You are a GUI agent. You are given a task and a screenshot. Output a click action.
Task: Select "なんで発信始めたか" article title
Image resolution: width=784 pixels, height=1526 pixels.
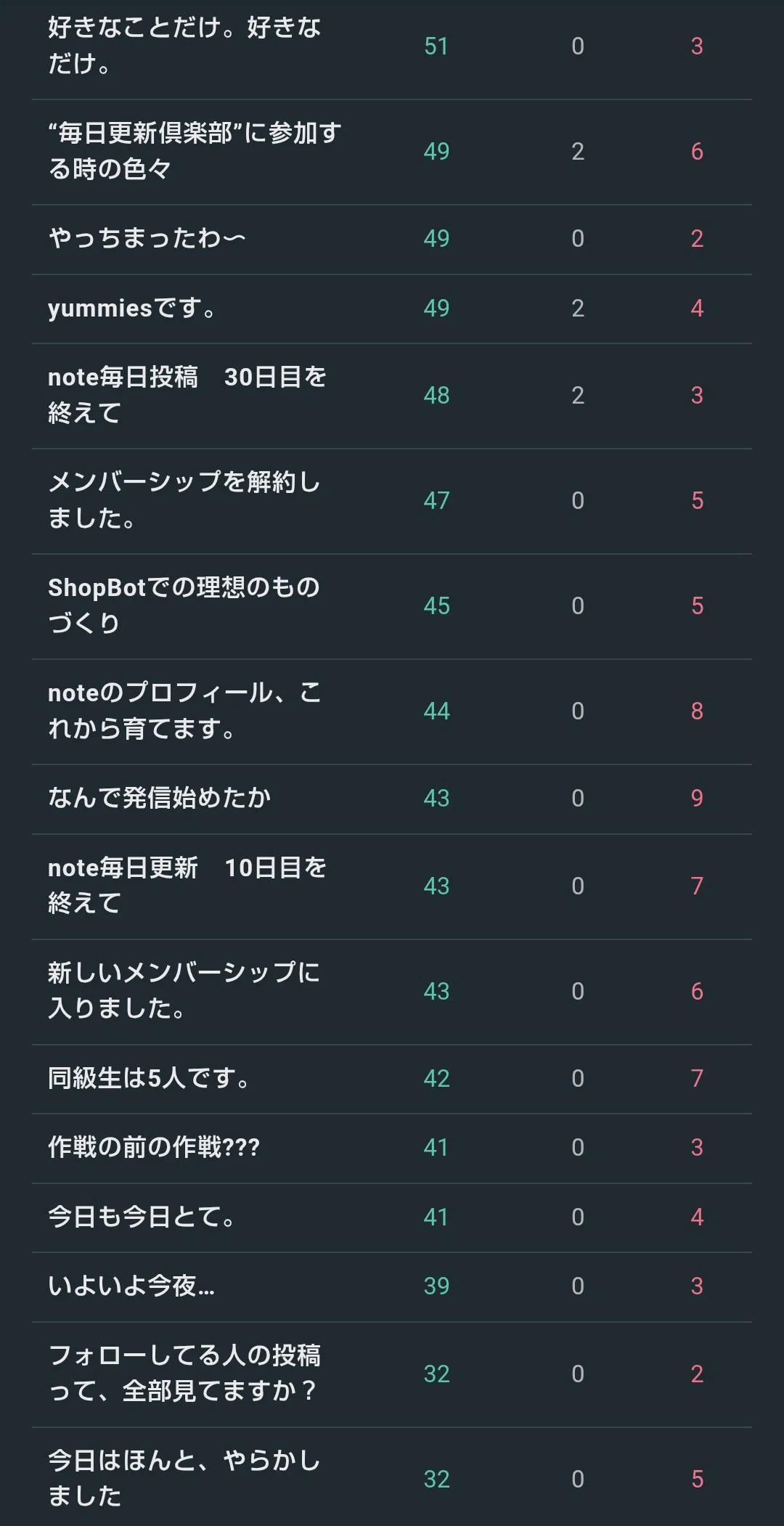pyautogui.click(x=160, y=798)
